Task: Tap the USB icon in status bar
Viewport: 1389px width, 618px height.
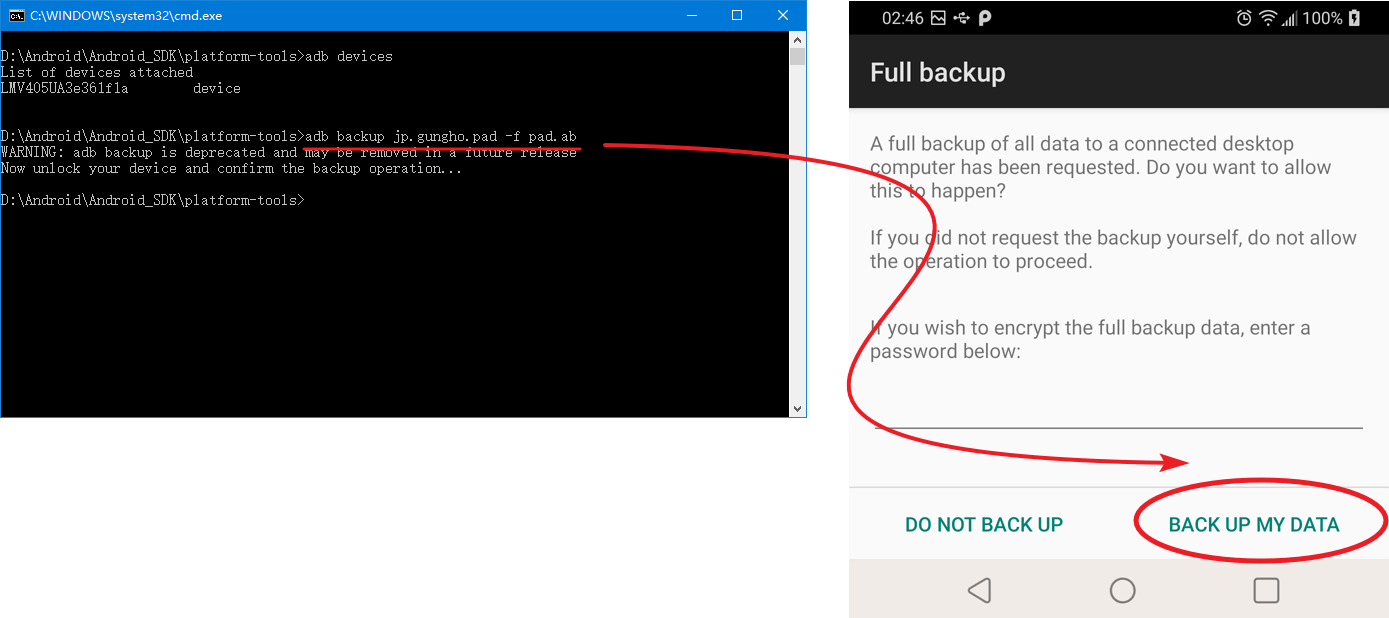Action: click(x=962, y=18)
